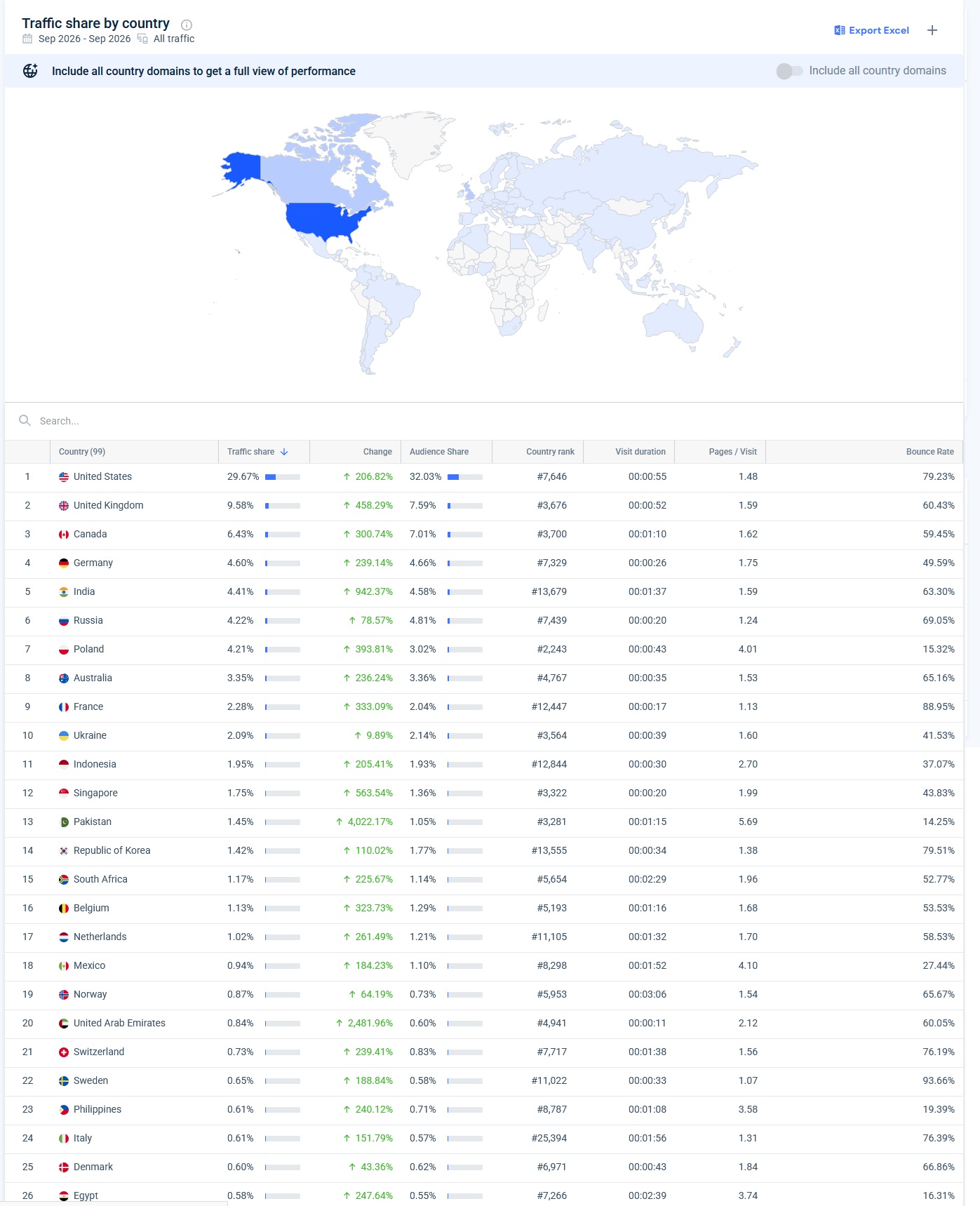This screenshot has height=1206, width=980.
Task: Sort table by Country rank header
Action: tap(550, 452)
